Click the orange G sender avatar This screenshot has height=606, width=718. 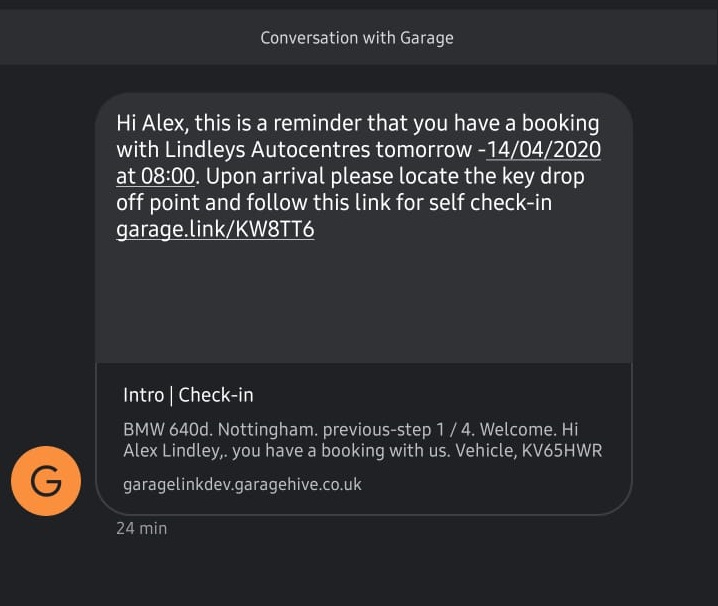(45, 481)
